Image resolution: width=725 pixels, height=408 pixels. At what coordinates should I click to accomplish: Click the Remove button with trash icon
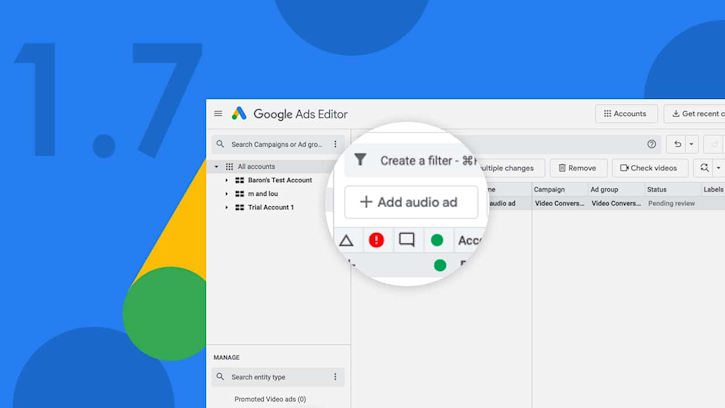coord(578,168)
